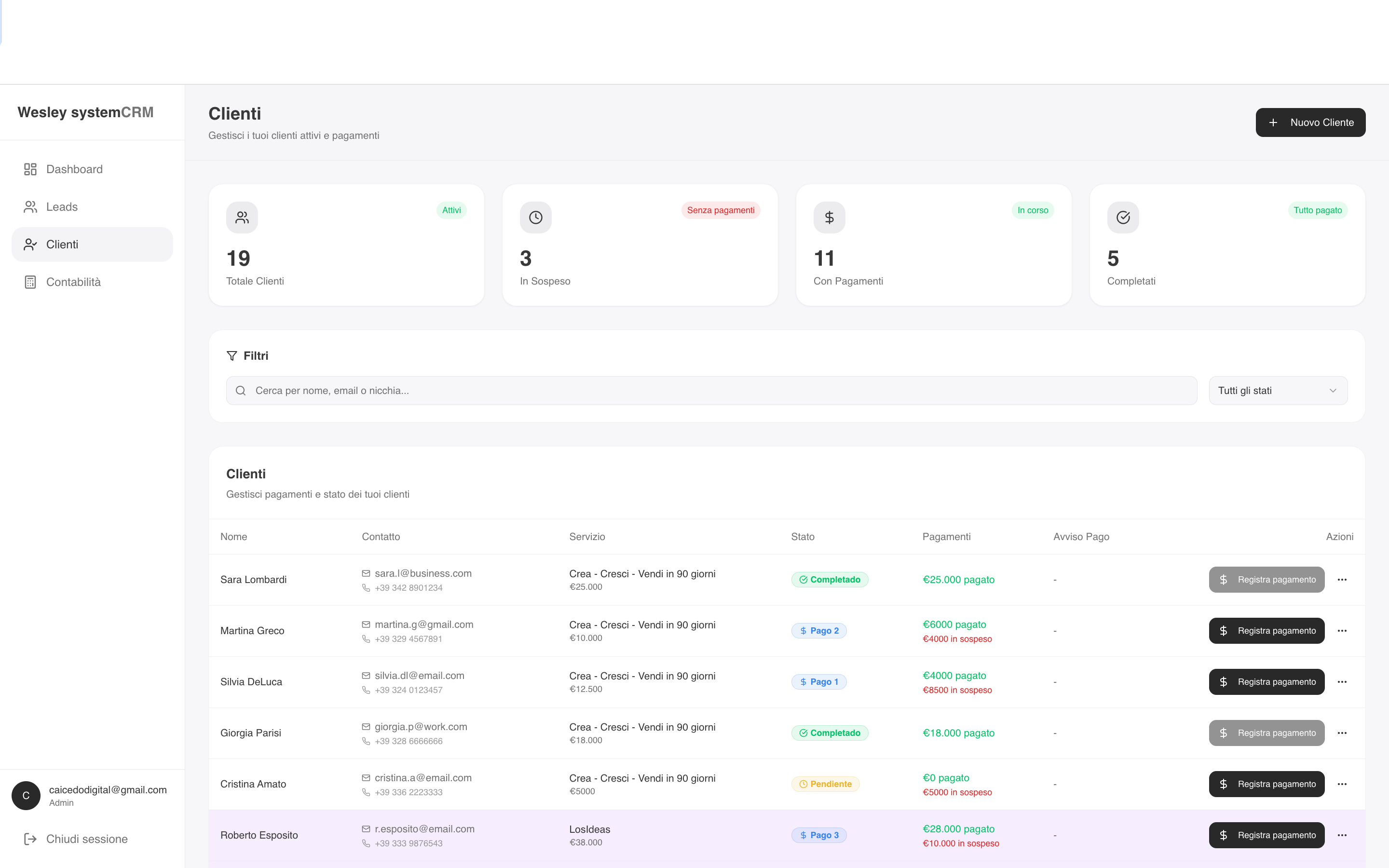Register payment for Cristina Amato
Image resolution: width=1389 pixels, height=868 pixels.
pos(1267,784)
